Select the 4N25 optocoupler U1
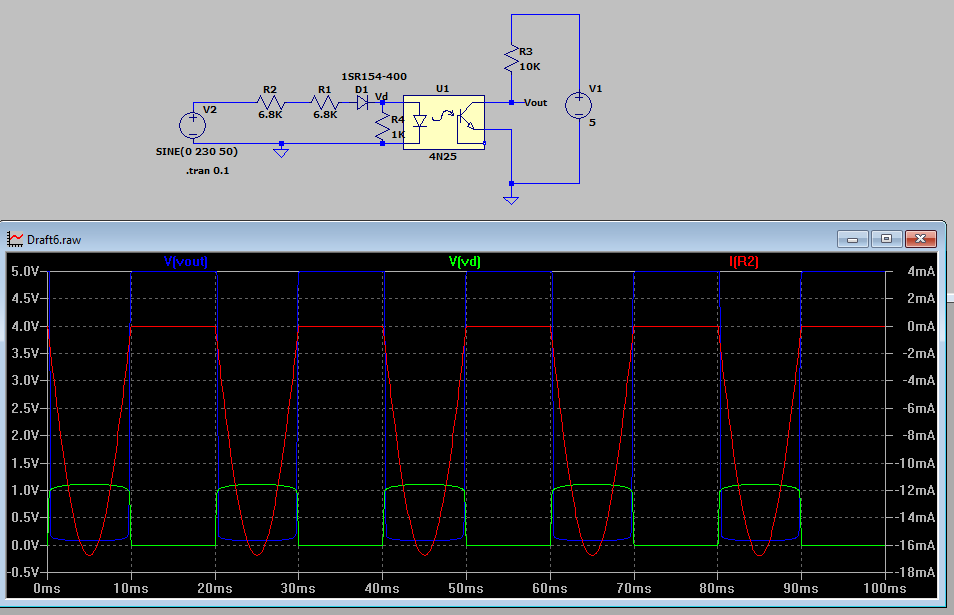The height and width of the screenshot is (615, 954). click(x=444, y=122)
